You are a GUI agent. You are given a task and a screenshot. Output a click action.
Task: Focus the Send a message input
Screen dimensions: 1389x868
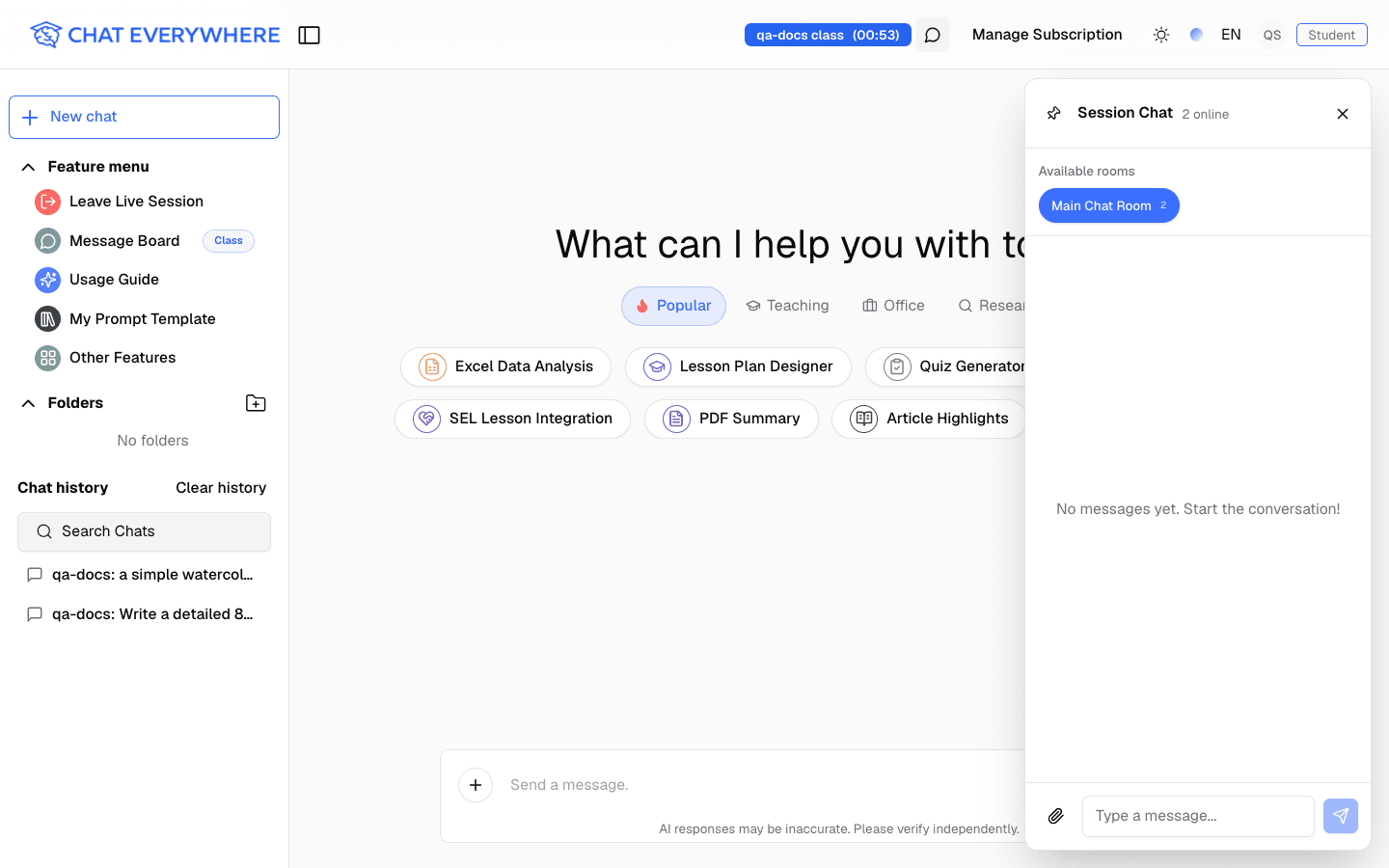pyautogui.click(x=762, y=785)
